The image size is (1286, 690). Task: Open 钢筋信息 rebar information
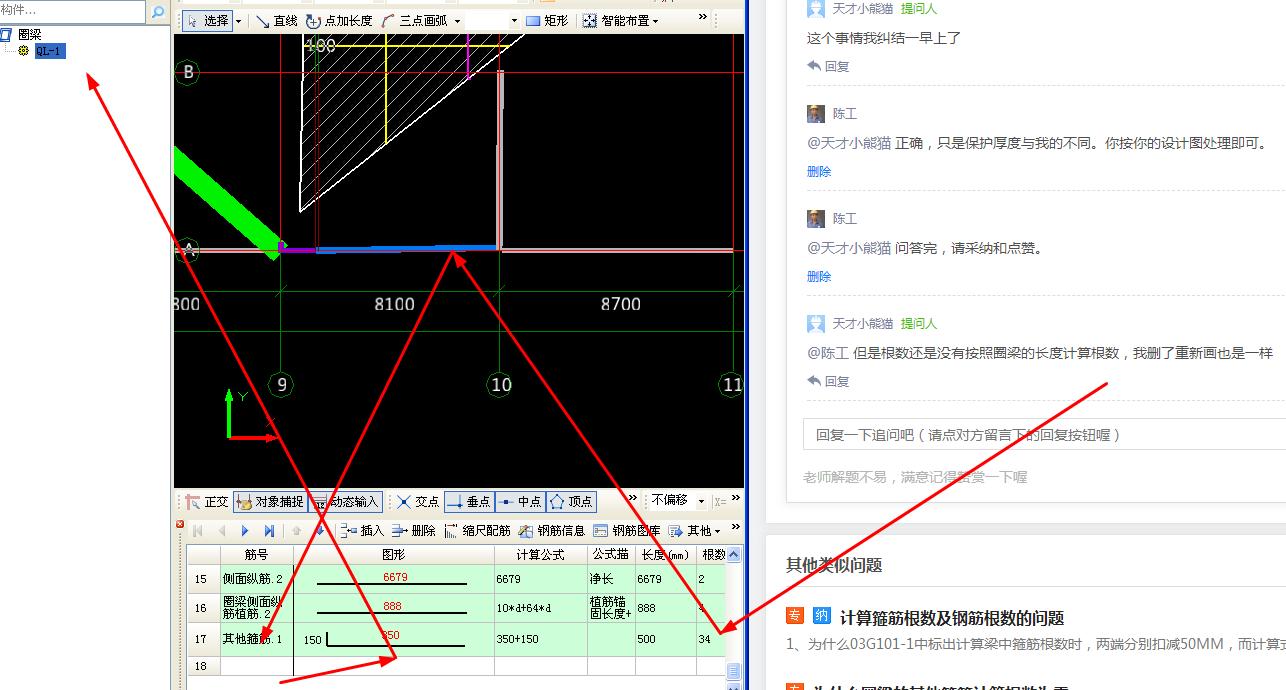click(552, 531)
